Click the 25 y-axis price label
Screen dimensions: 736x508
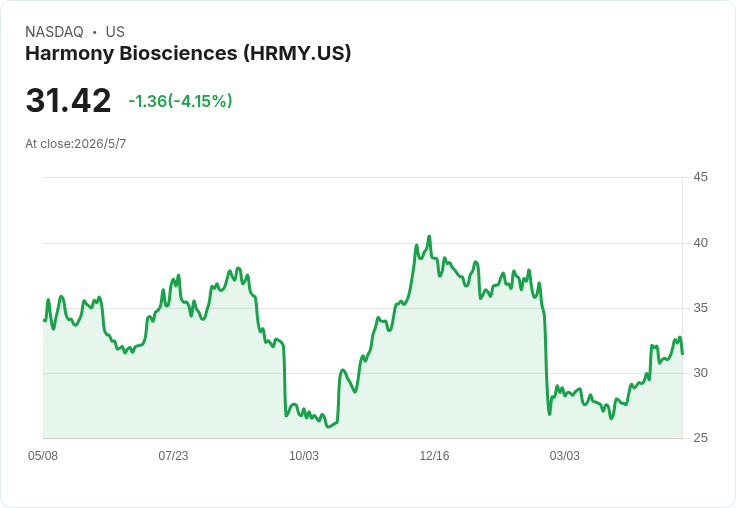700,438
